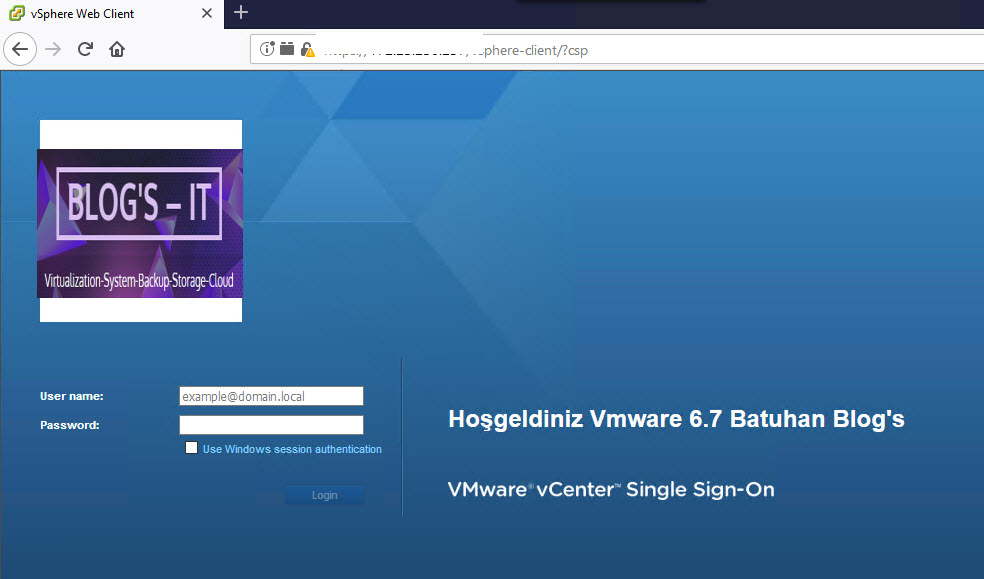Open a new tab with plus button

coord(241,13)
